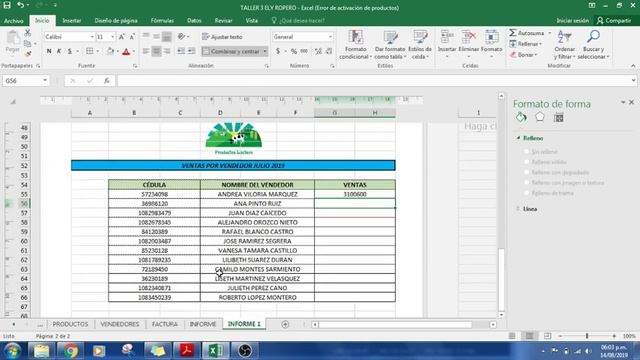The height and width of the screenshot is (360, 640).
Task: Open Estilos de celda icon
Action: [x=420, y=37]
